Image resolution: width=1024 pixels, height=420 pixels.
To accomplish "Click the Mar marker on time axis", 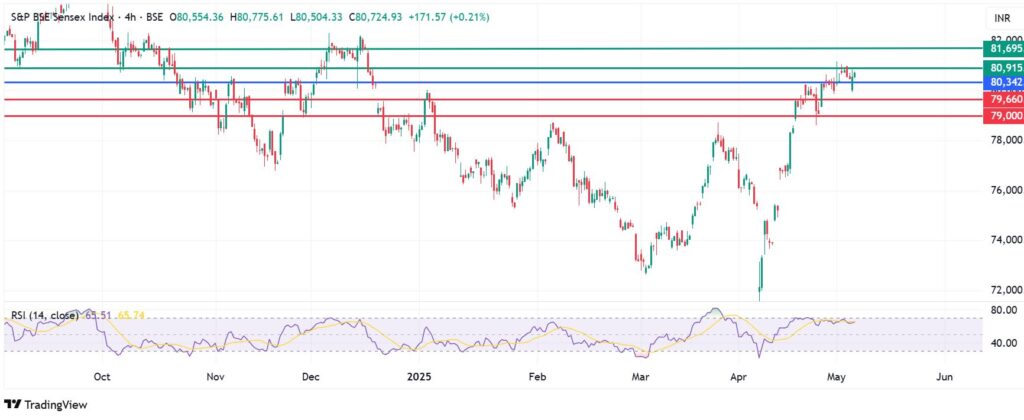I will pos(641,378).
